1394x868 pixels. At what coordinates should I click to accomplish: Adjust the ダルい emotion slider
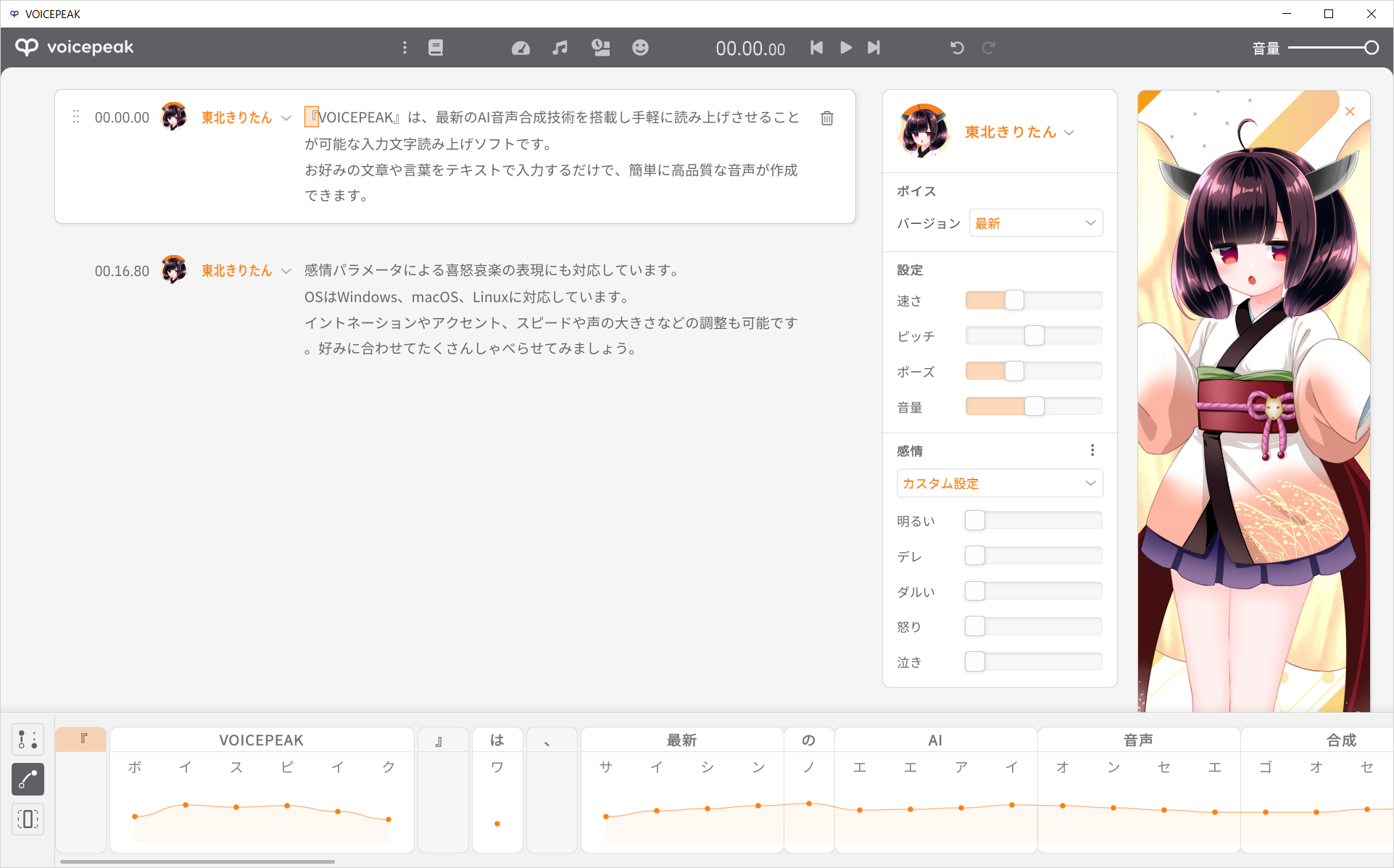point(1034,591)
